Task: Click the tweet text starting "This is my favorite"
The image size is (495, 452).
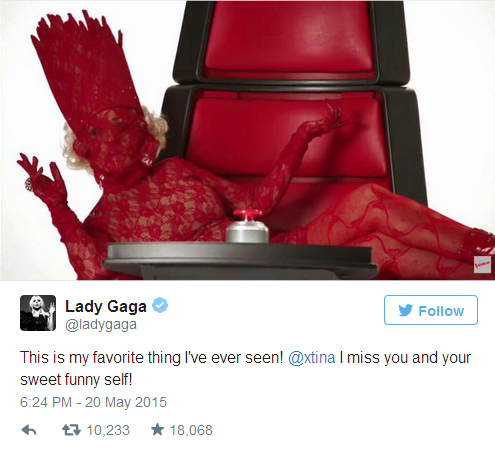Action: pos(245,369)
